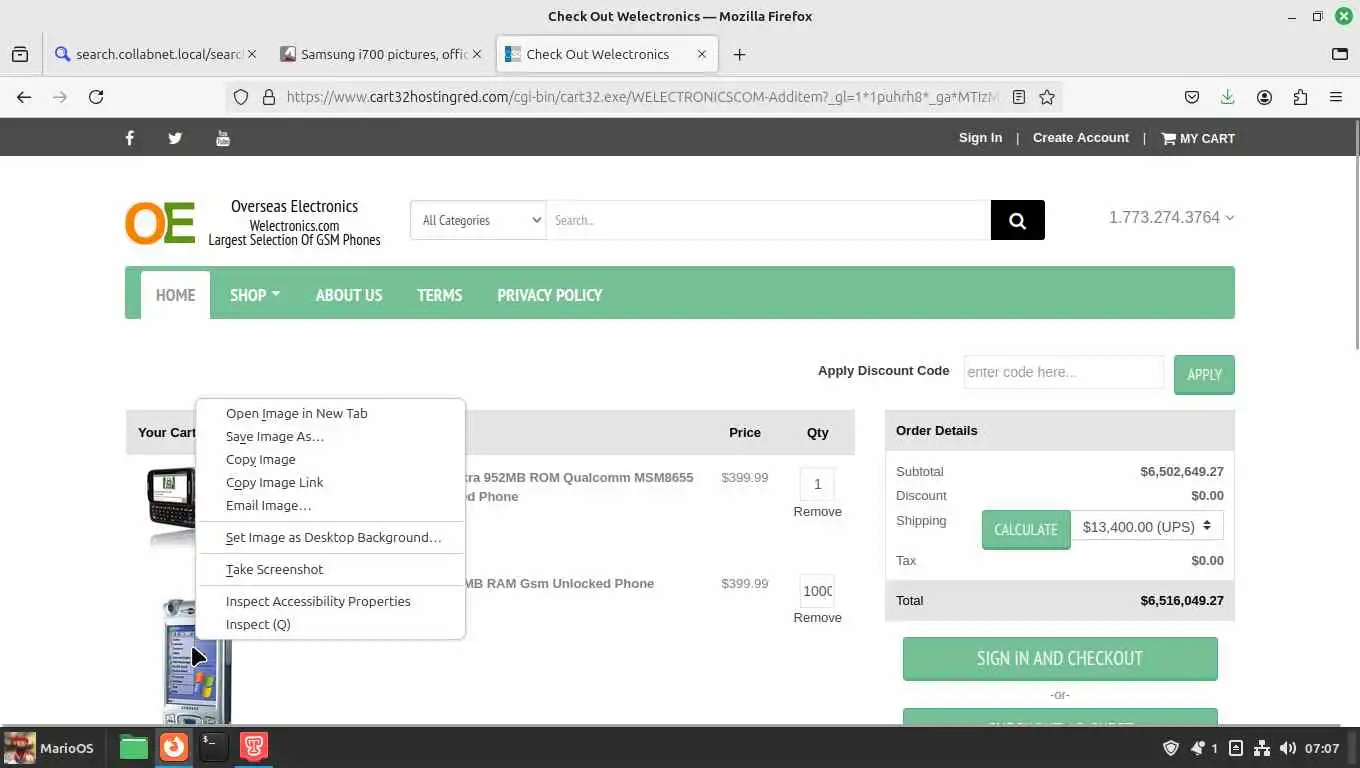The width and height of the screenshot is (1360, 768).
Task: Remove the Gsm Unlocked Phone item
Action: 817,617
